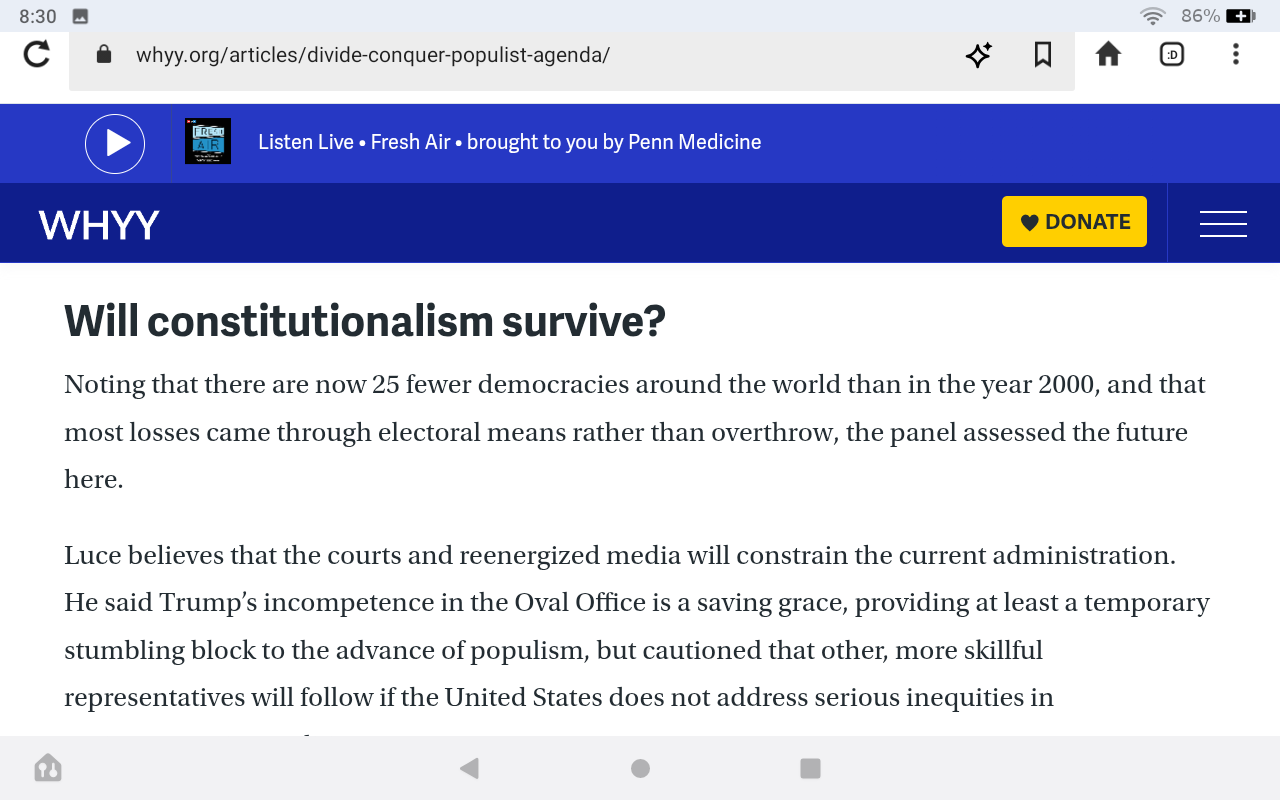Bookmark this page
Image resolution: width=1280 pixels, height=800 pixels.
[1043, 55]
